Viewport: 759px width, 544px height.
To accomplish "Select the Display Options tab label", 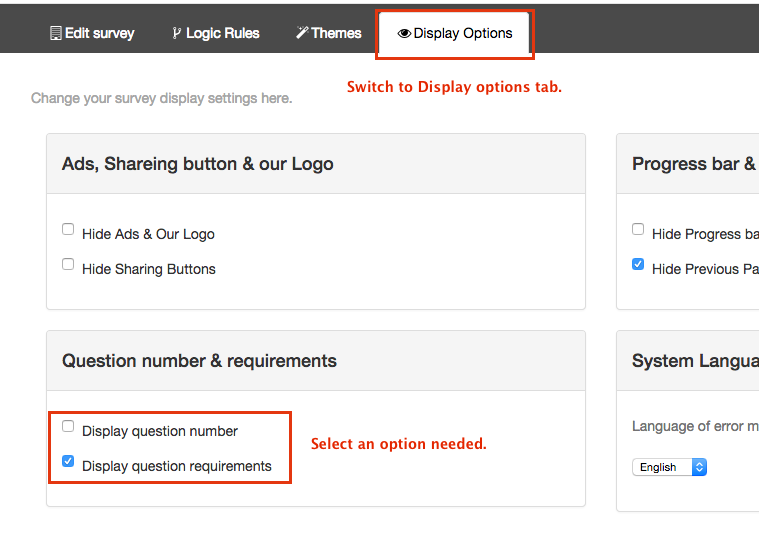I will [x=463, y=33].
